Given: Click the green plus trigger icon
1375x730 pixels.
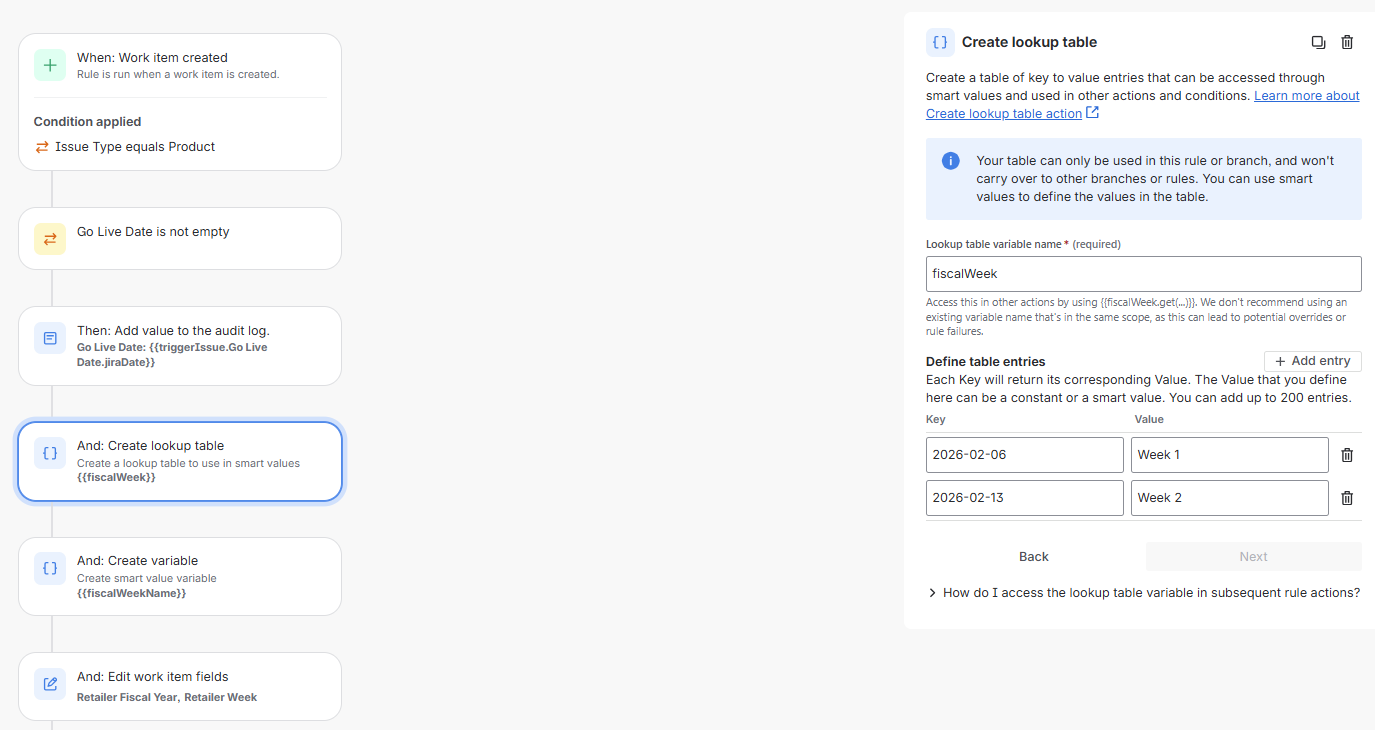Looking at the screenshot, I should coord(50,65).
